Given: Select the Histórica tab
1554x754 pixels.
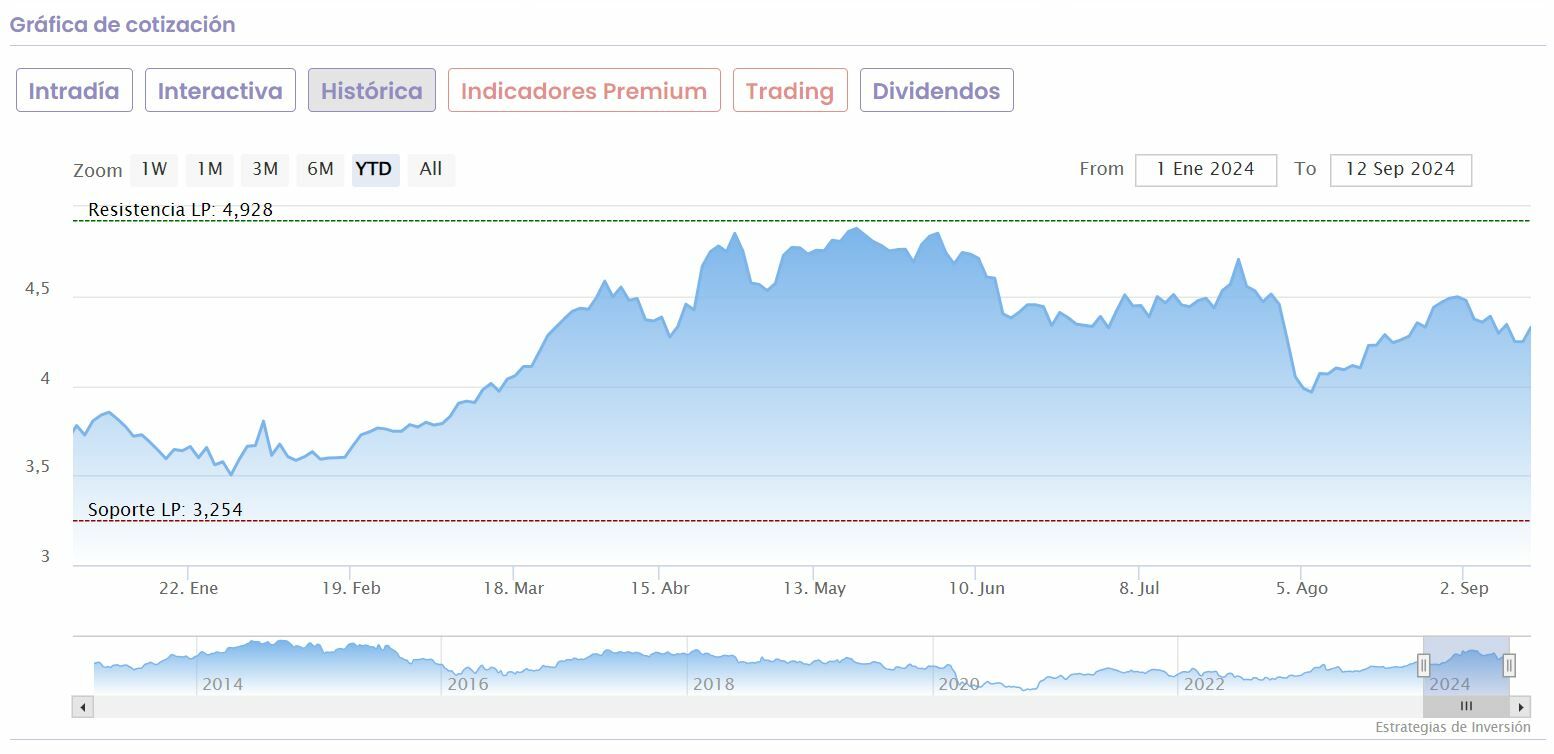Looking at the screenshot, I should [372, 91].
